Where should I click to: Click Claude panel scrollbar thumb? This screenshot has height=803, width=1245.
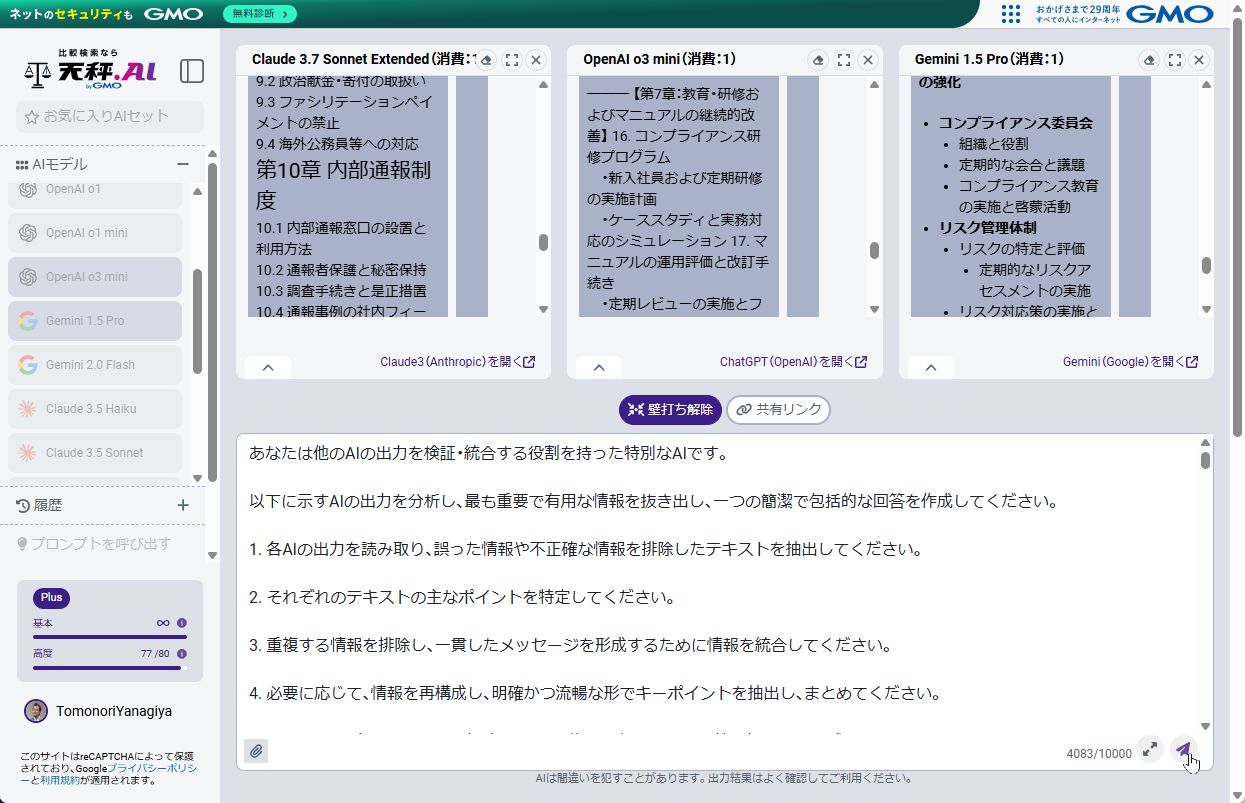pyautogui.click(x=543, y=242)
